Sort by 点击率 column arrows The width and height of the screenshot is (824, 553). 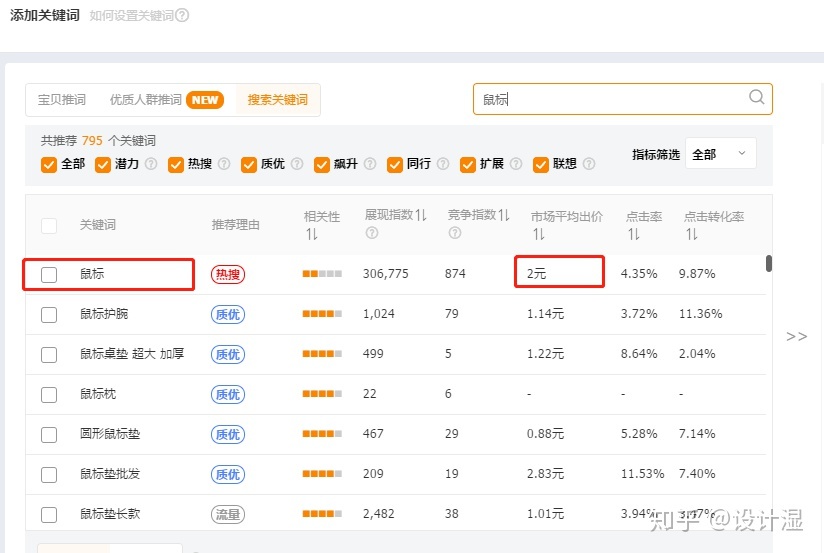pos(634,234)
